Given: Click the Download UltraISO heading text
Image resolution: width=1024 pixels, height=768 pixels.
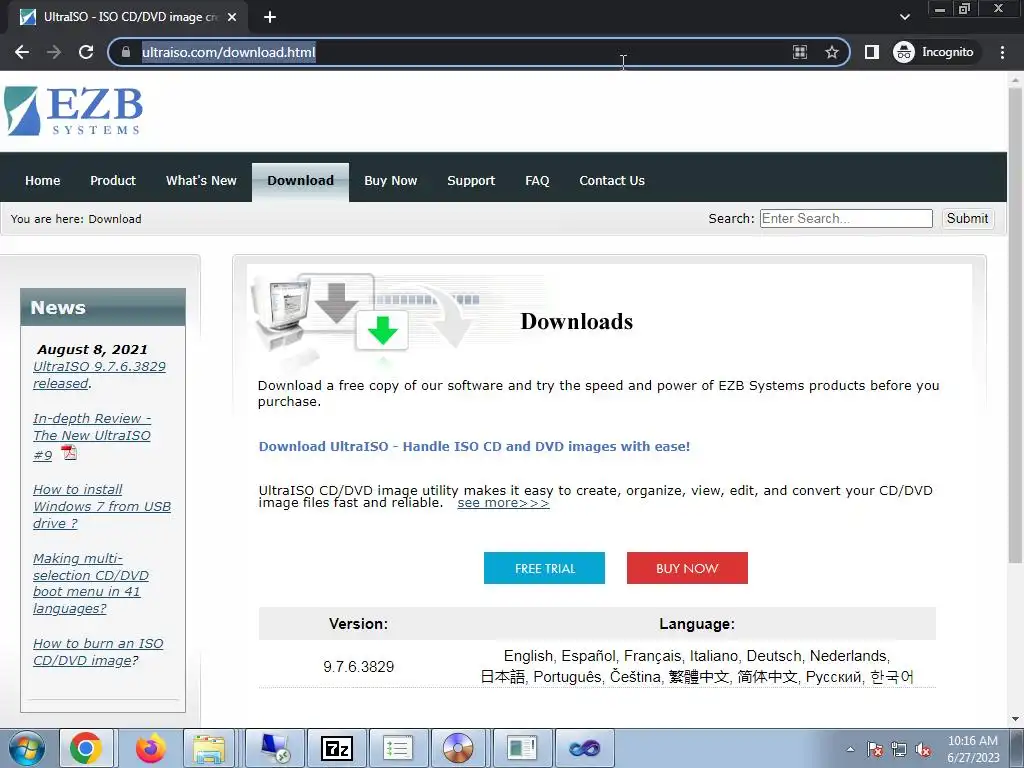Looking at the screenshot, I should pyautogui.click(x=474, y=447).
